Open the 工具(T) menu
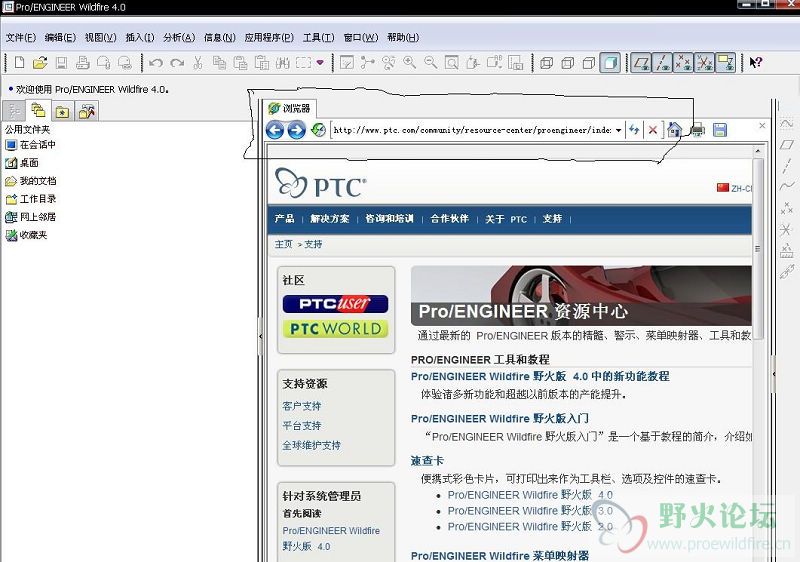Viewport: 800px width, 562px height. (318, 37)
